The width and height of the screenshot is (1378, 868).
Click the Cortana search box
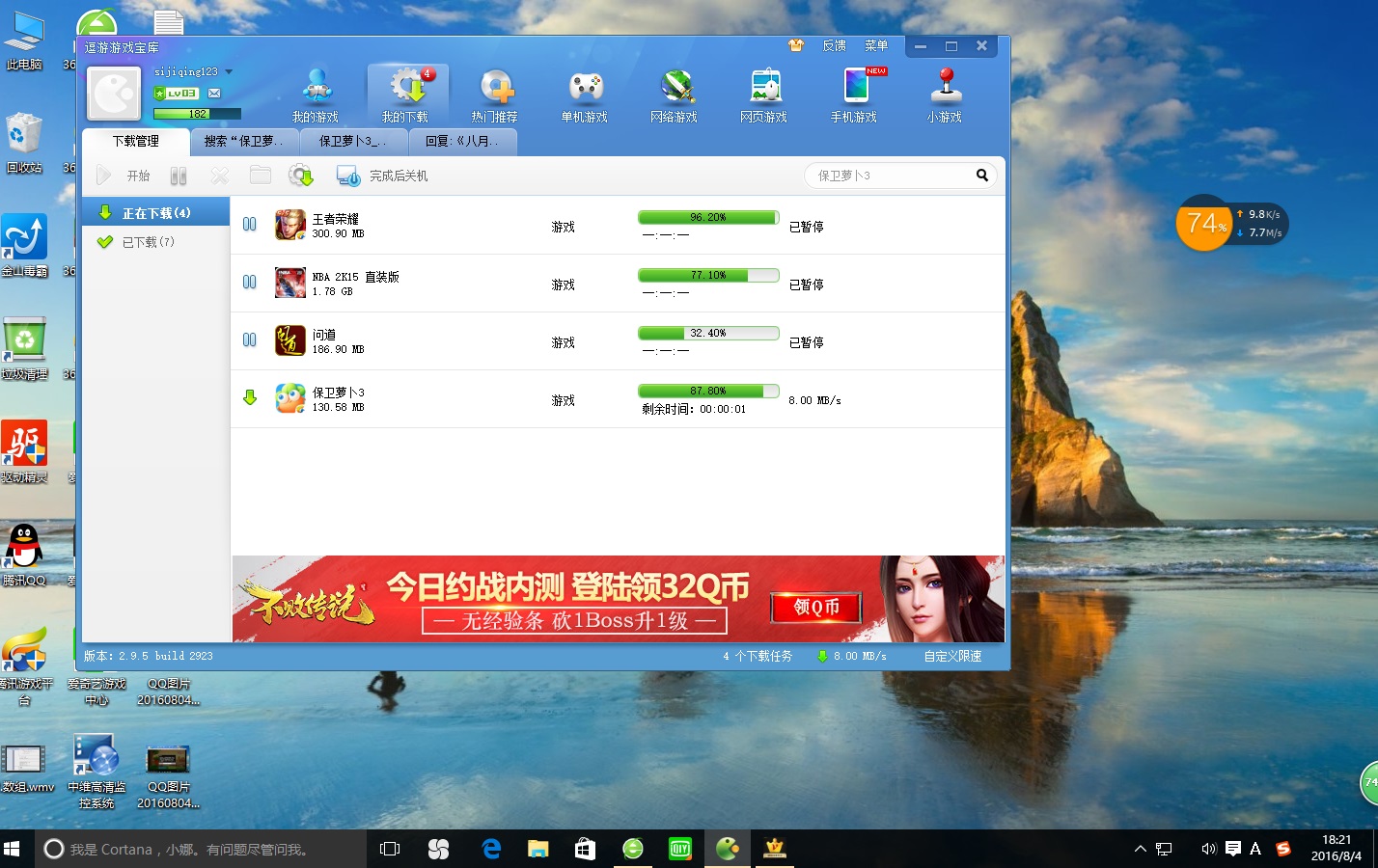coord(201,849)
